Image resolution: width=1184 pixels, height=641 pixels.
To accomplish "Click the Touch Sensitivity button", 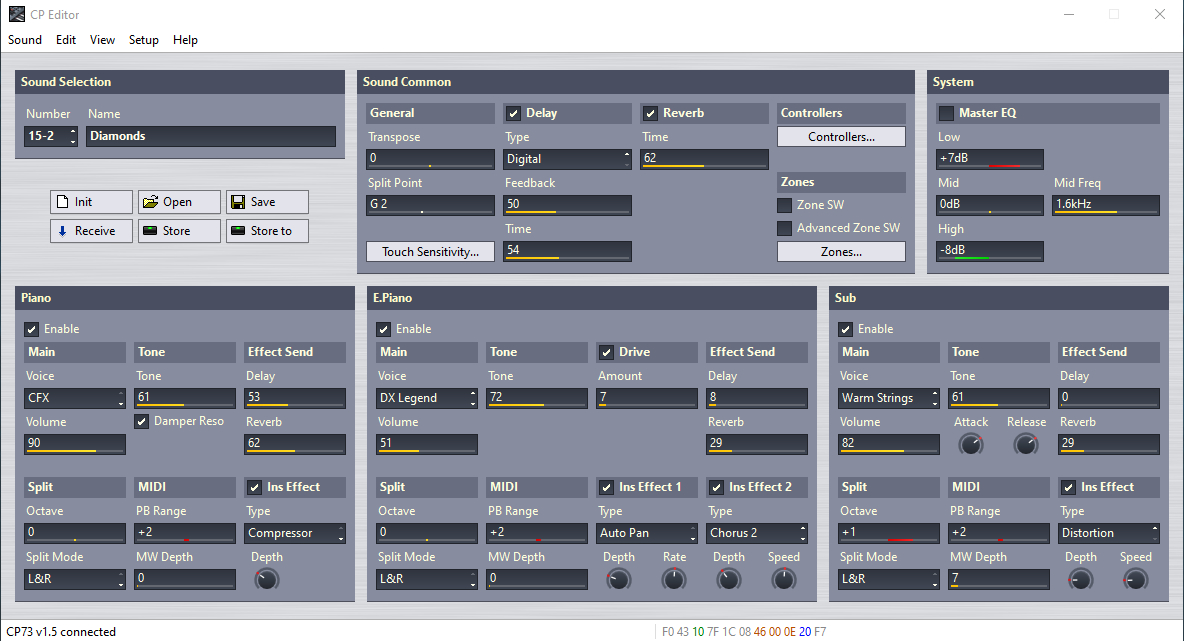I will click(430, 252).
